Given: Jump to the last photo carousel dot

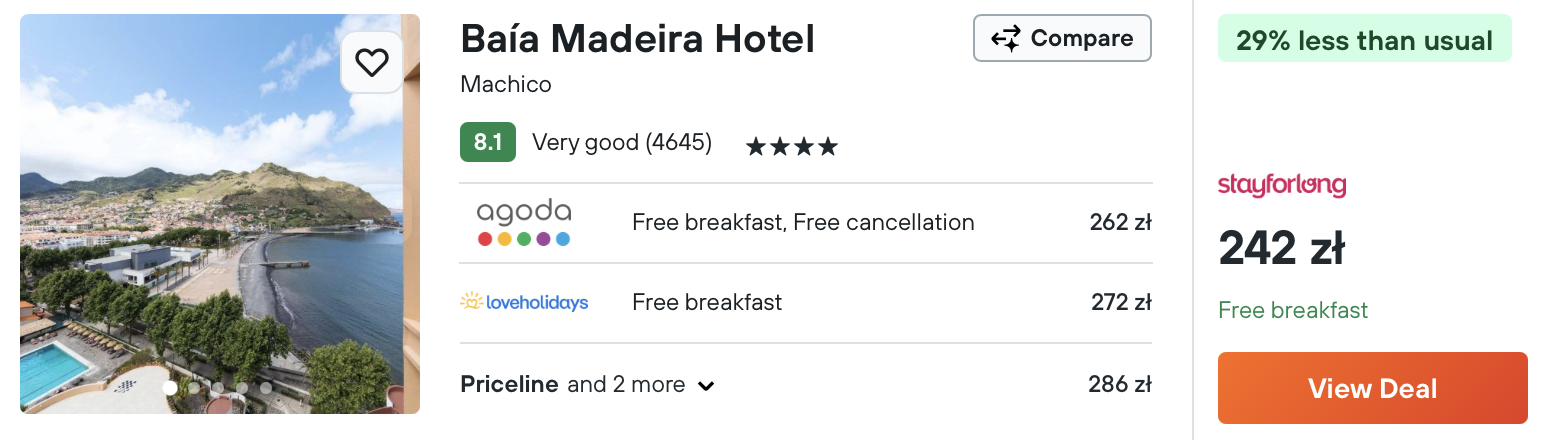Looking at the screenshot, I should pos(266,388).
